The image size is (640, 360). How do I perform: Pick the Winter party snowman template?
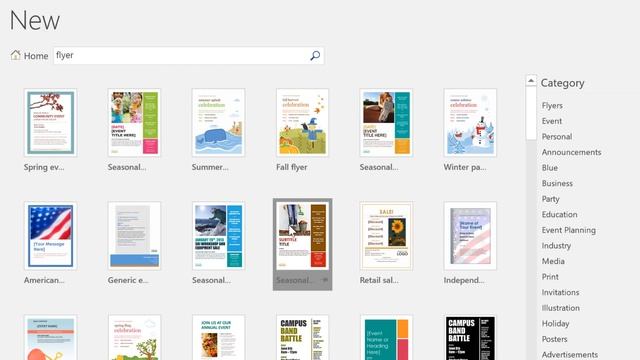(x=470, y=123)
